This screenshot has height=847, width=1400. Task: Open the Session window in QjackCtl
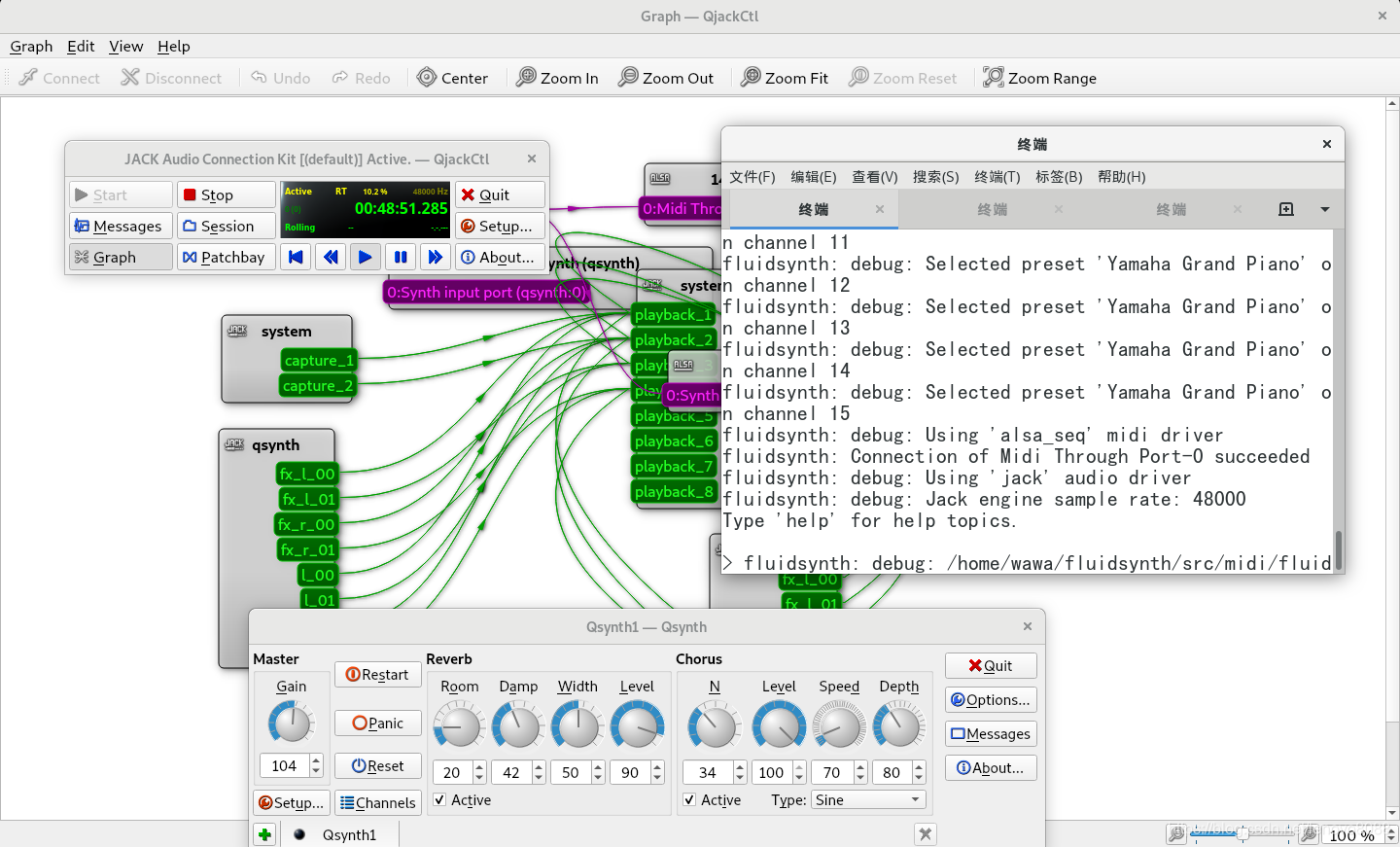226,226
